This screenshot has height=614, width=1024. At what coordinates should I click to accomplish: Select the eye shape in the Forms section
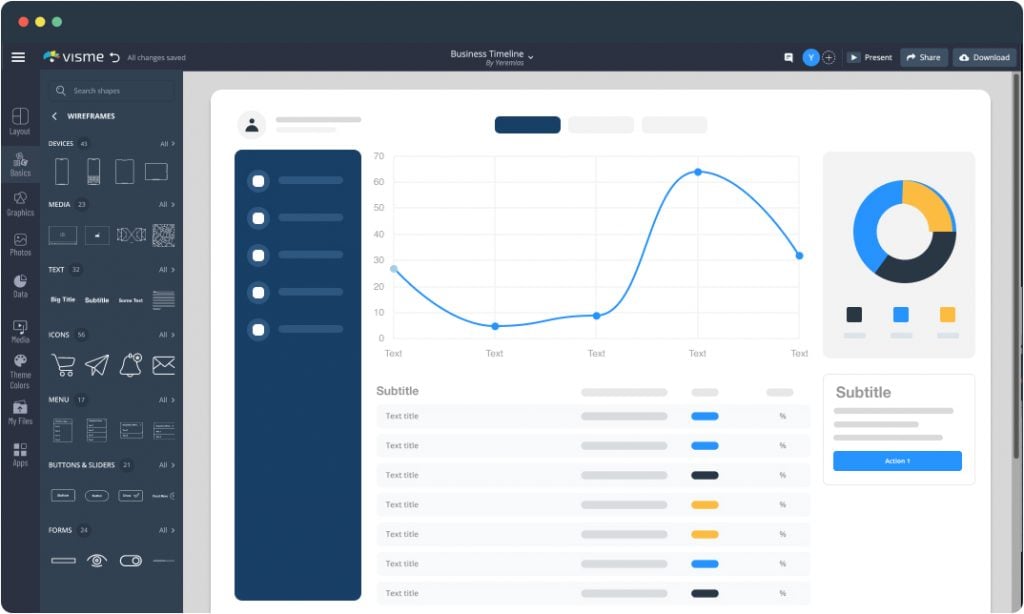(x=96, y=562)
